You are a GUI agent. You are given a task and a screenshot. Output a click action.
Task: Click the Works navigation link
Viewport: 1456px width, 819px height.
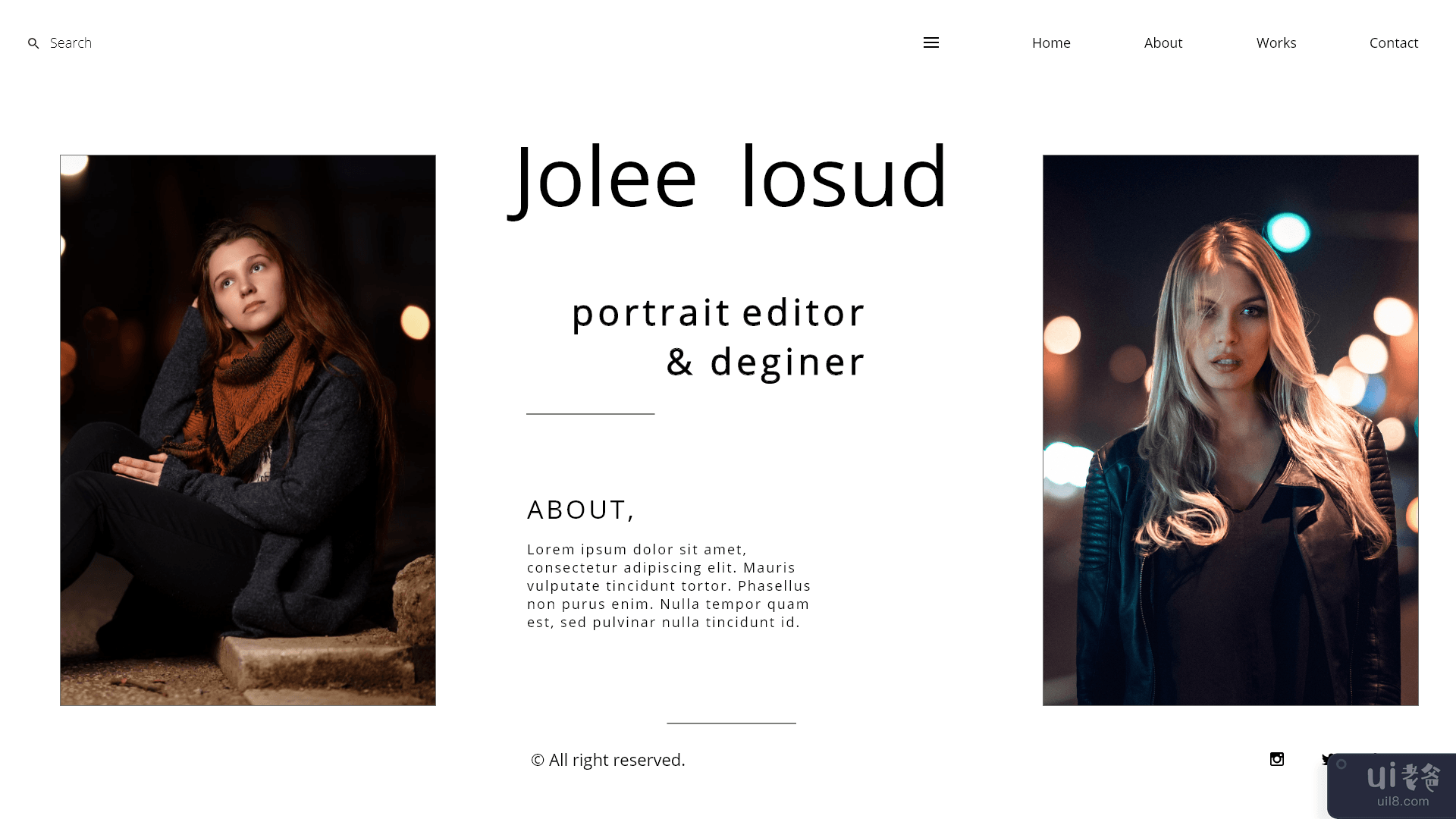[1276, 42]
